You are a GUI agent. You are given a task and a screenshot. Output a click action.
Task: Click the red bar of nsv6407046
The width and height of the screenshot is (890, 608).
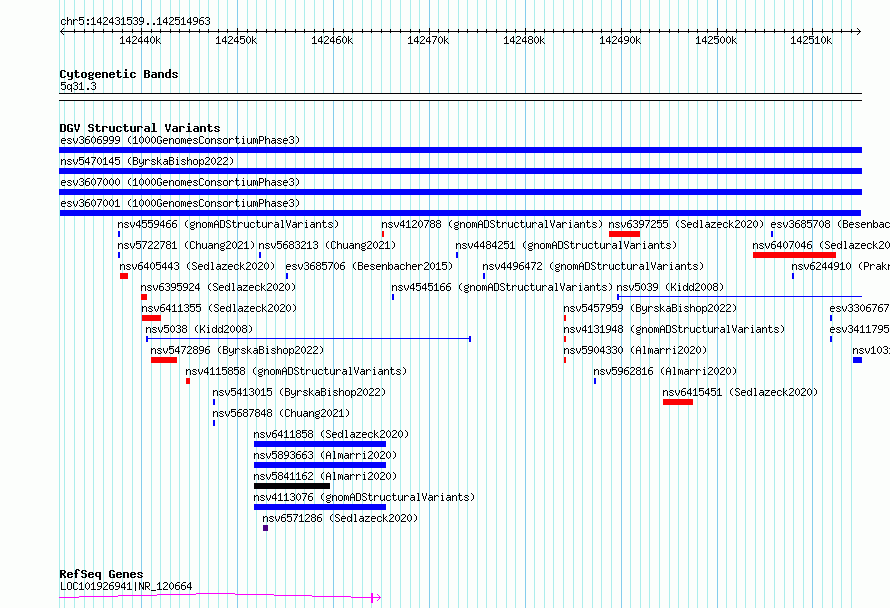(794, 255)
